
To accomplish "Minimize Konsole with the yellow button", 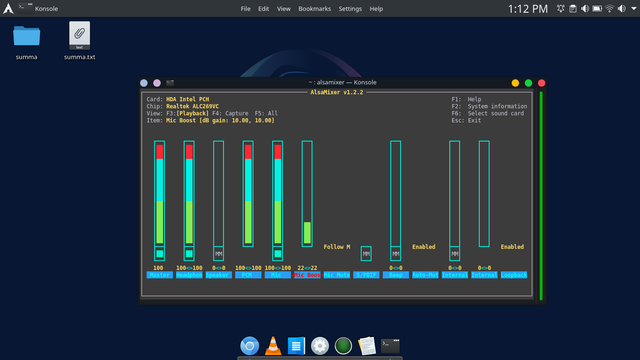I will tap(515, 83).
